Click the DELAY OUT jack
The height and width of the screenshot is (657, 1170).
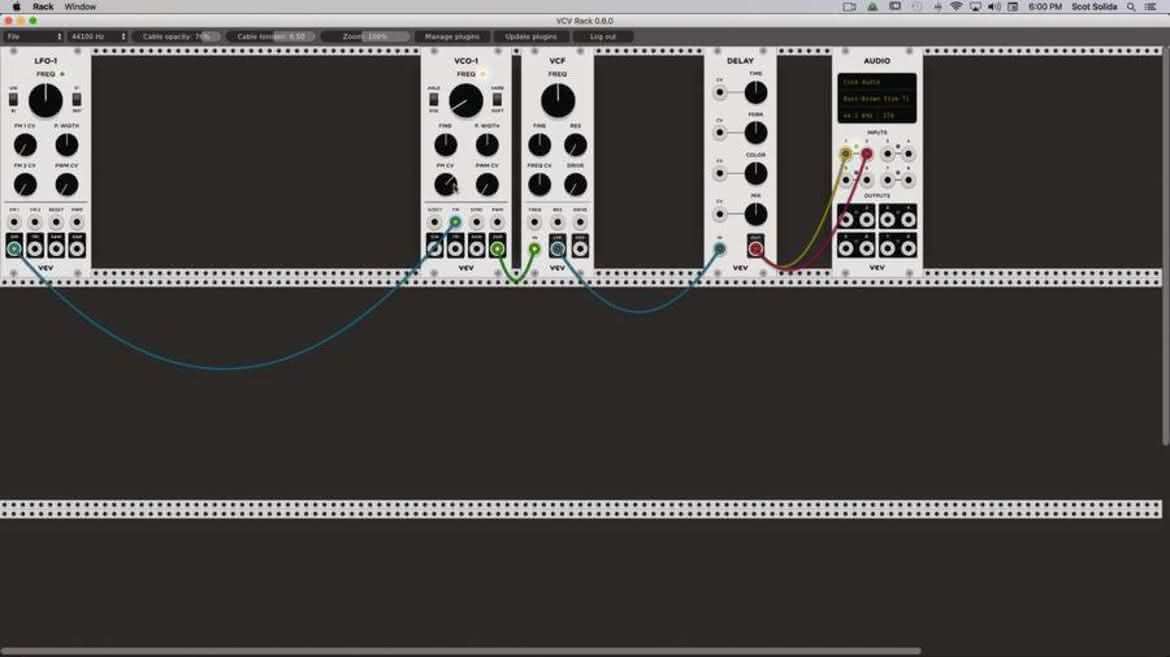[x=756, y=249]
